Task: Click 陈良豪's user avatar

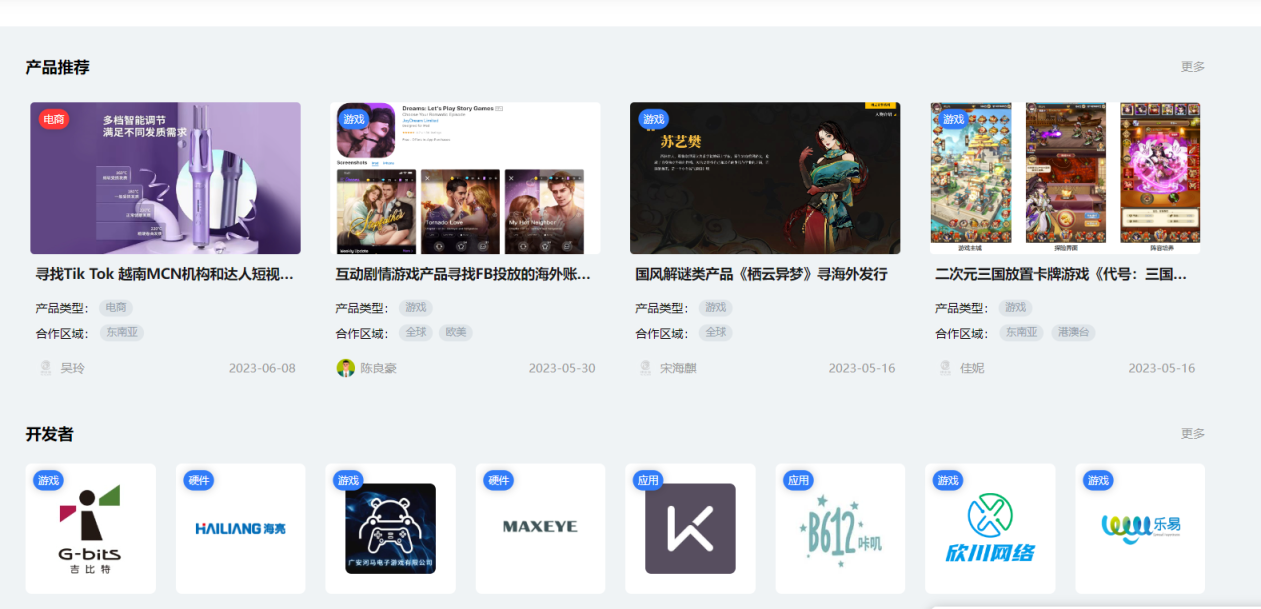Action: point(346,368)
